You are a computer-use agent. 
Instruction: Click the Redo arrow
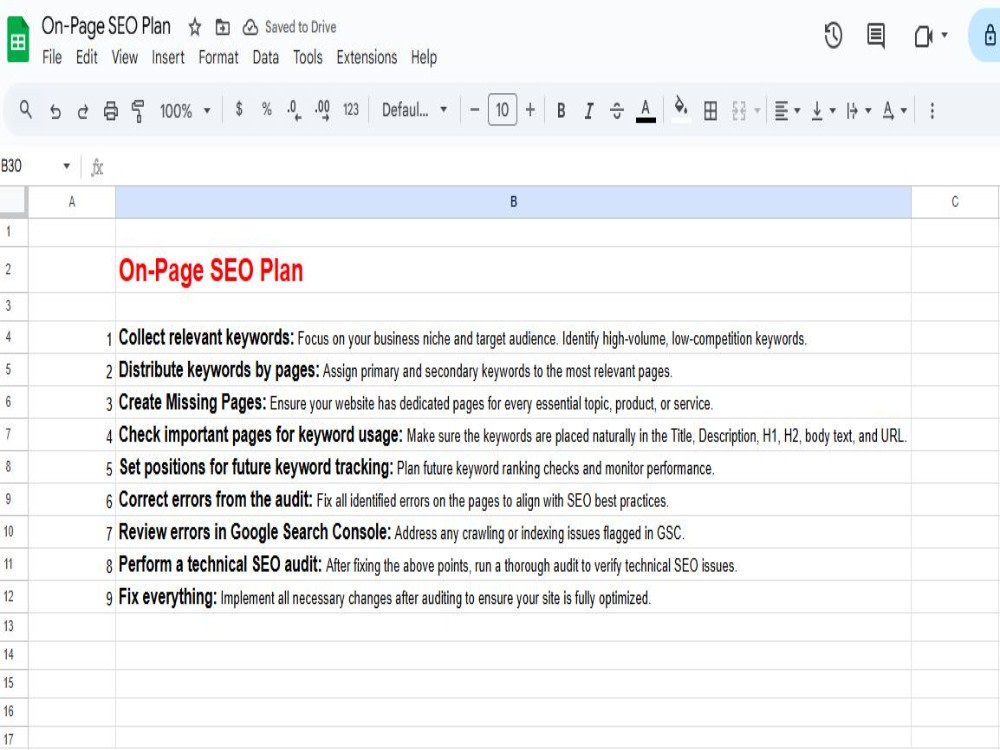pos(82,111)
